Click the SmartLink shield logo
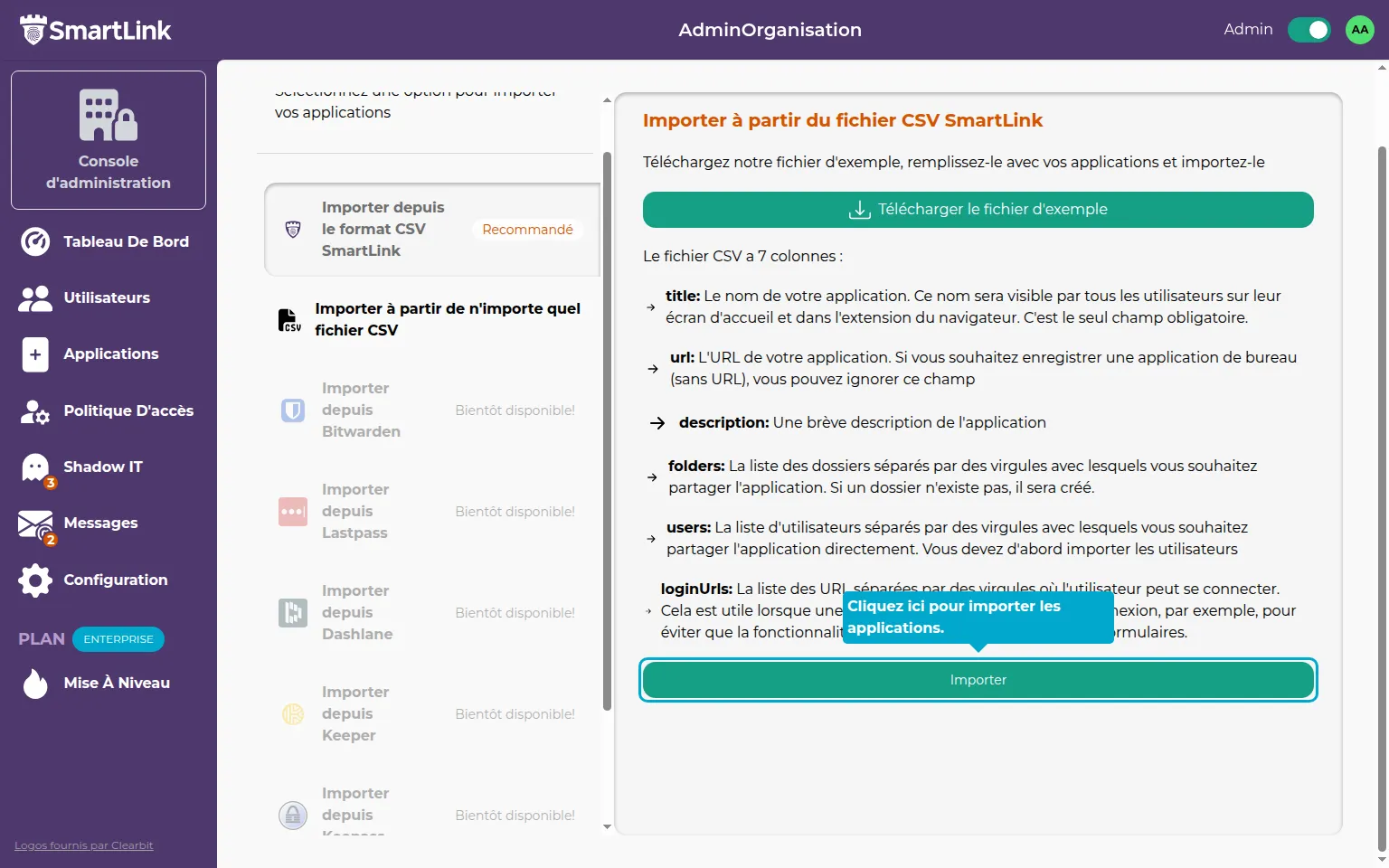This screenshot has width=1389, height=868. pos(33,30)
